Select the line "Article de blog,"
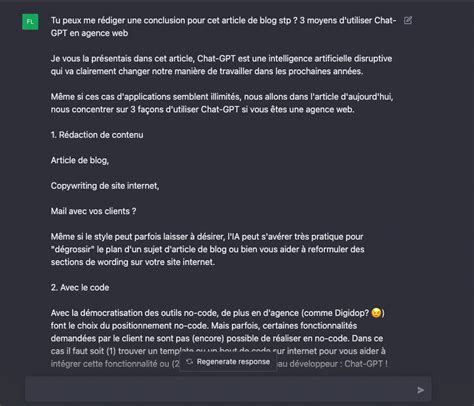The image size is (474, 406). (x=80, y=160)
